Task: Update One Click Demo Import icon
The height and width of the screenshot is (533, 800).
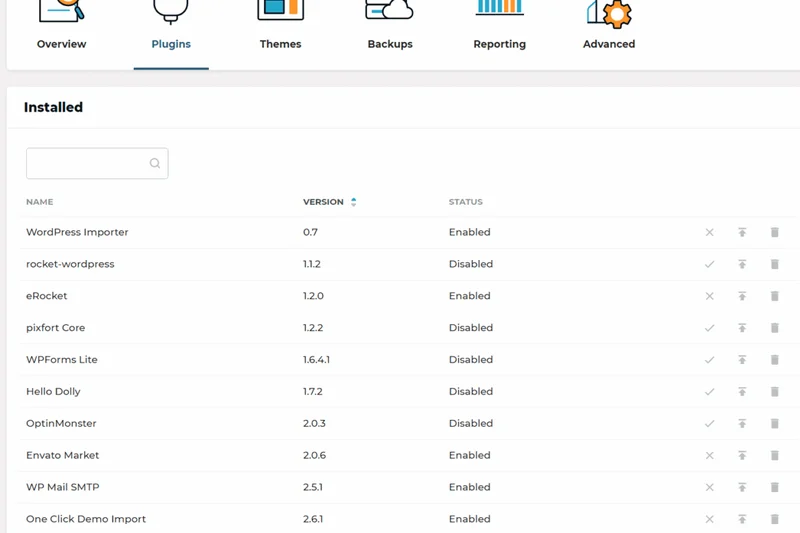Action: (x=742, y=519)
